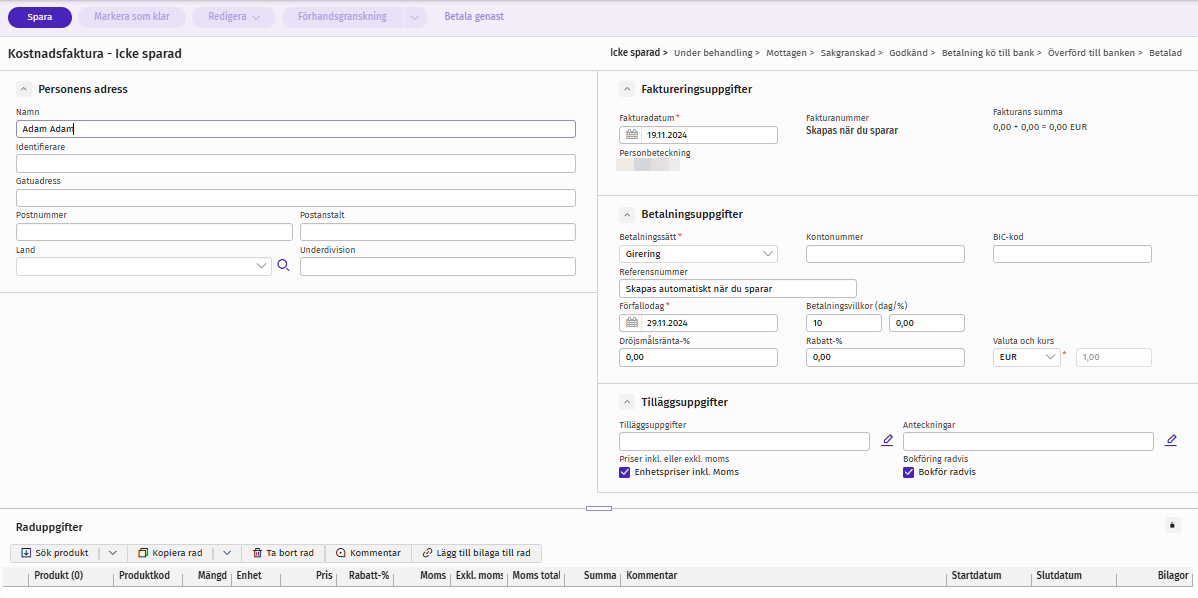Click the Underdivision input field
1198x598 pixels.
click(438, 267)
